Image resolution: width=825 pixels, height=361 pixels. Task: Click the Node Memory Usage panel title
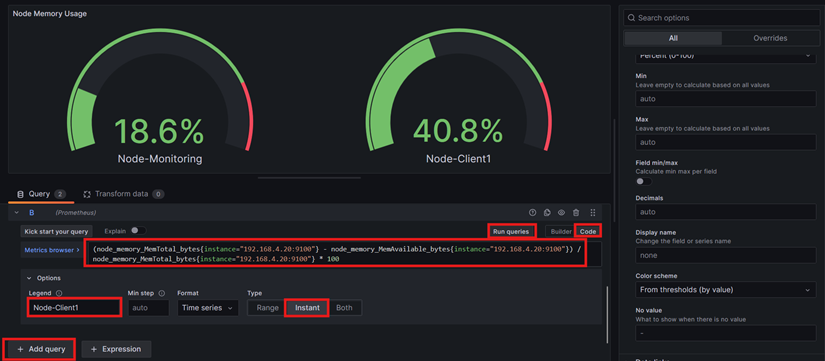point(49,14)
